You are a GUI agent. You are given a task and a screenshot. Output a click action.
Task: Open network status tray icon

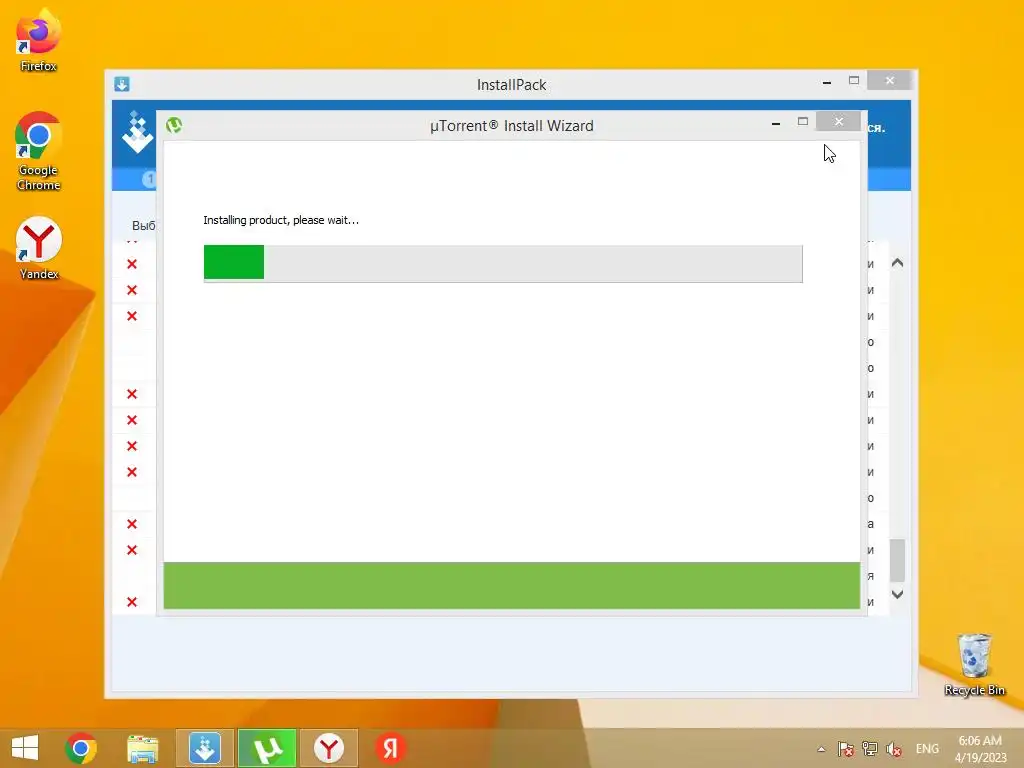[870, 749]
